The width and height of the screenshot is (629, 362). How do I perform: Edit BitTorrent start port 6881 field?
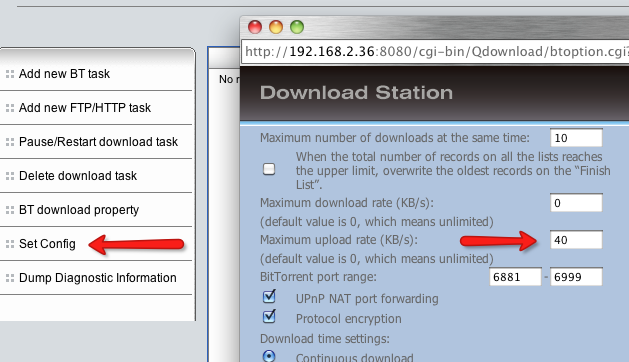click(515, 277)
